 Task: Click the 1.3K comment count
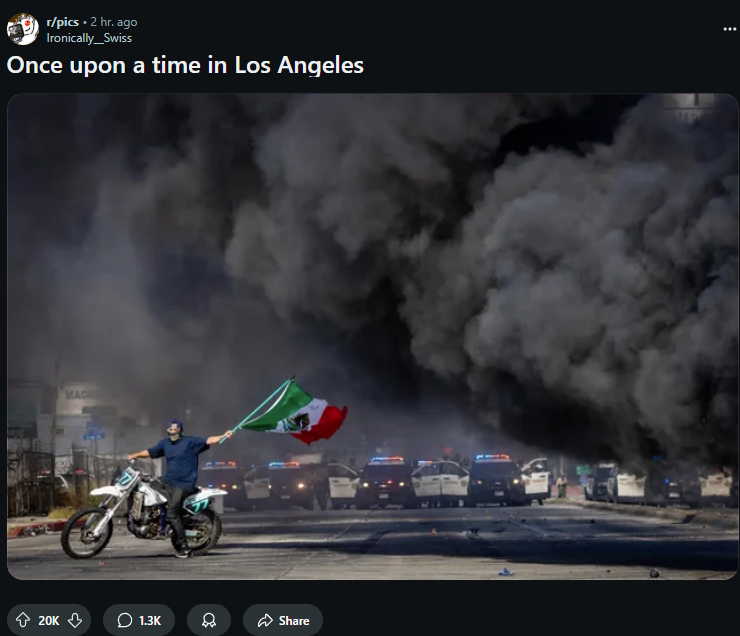pyautogui.click(x=150, y=620)
